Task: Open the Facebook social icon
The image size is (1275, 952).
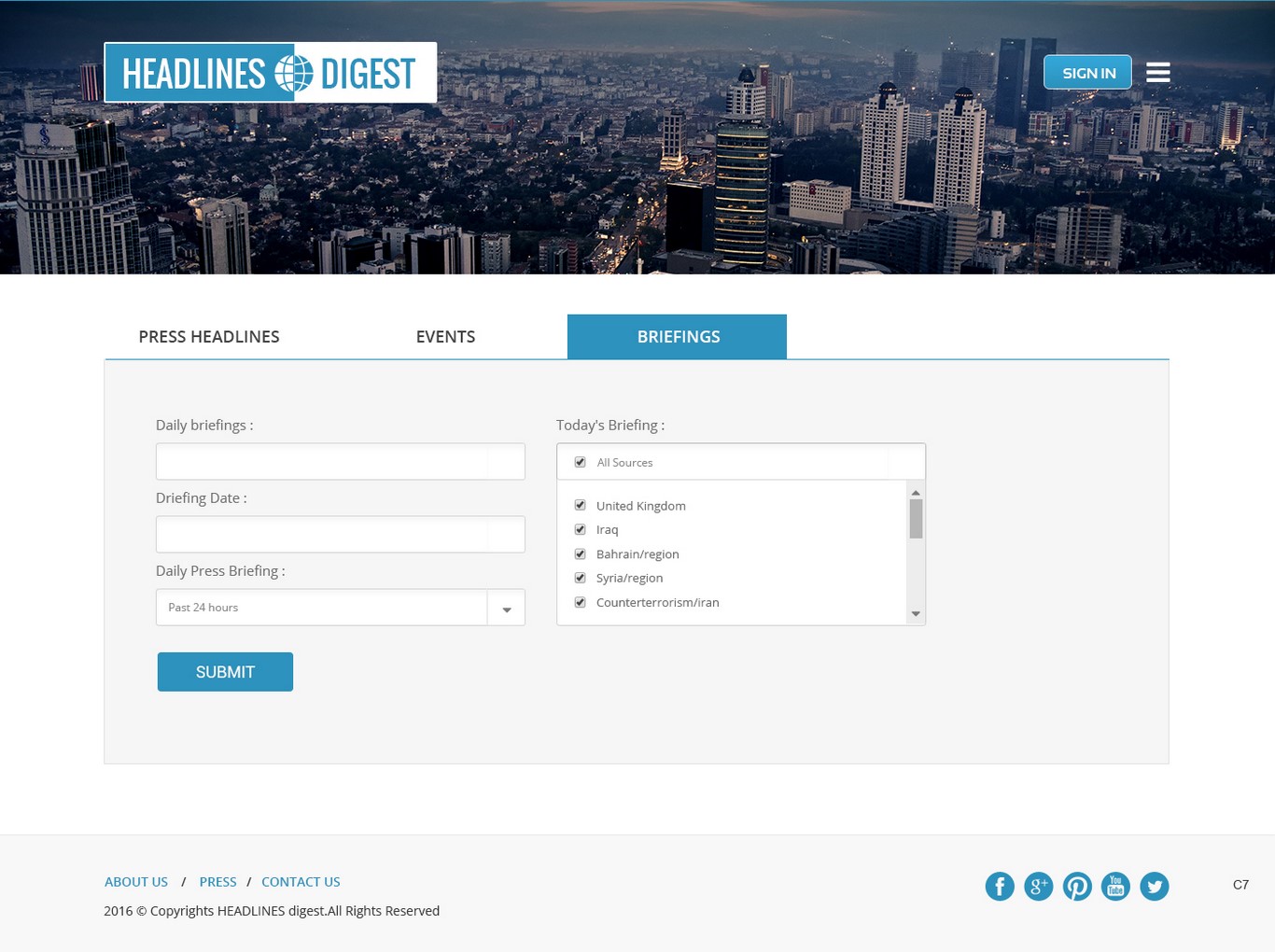Action: tap(1000, 887)
